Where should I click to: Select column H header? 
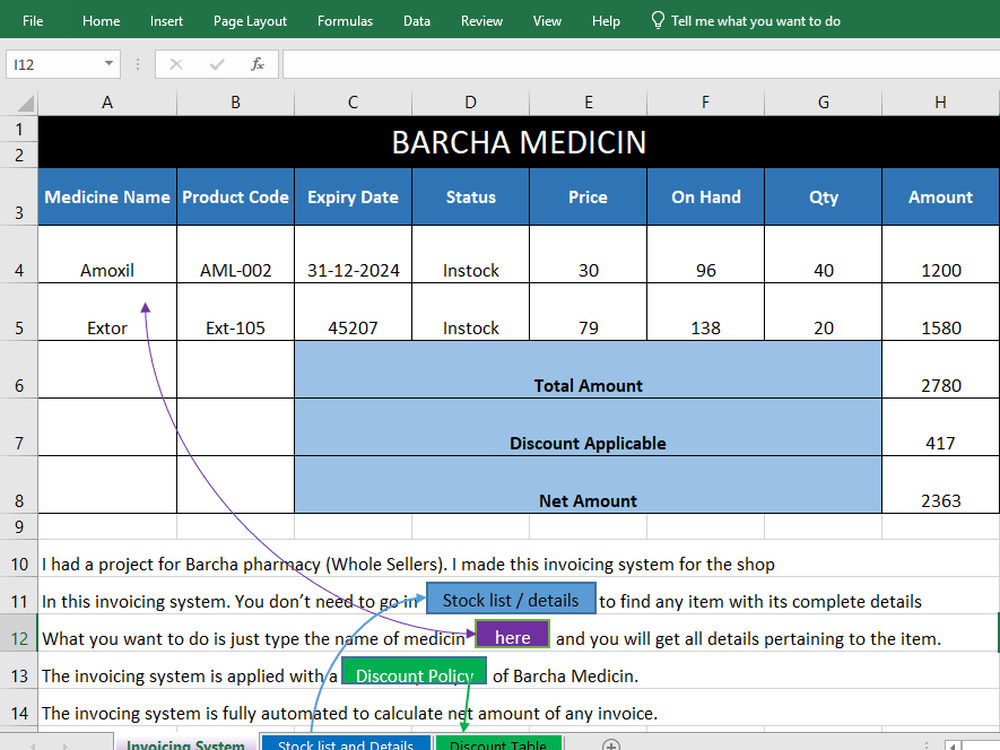coord(941,102)
